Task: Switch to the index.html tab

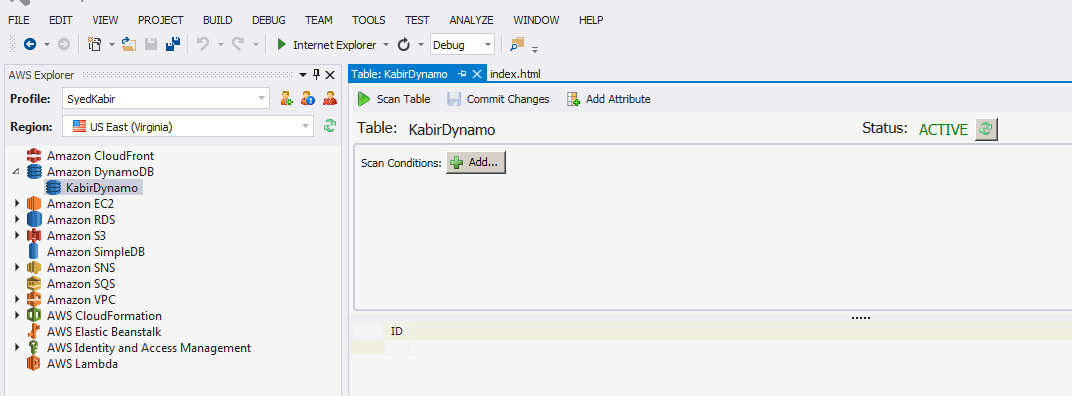Action: click(515, 74)
